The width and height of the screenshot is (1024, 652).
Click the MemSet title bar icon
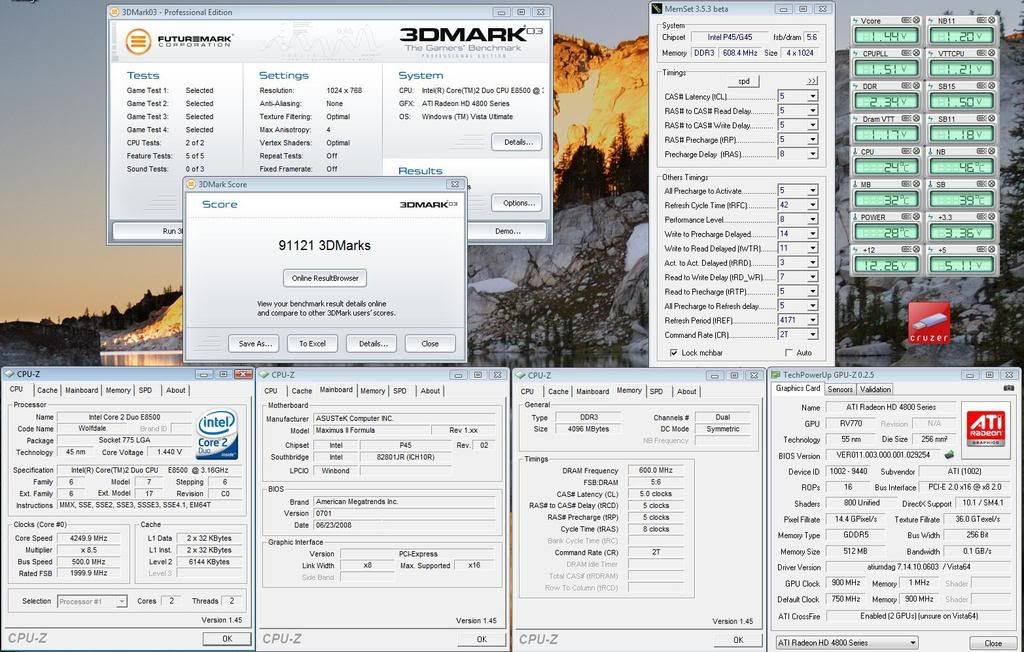[x=656, y=9]
